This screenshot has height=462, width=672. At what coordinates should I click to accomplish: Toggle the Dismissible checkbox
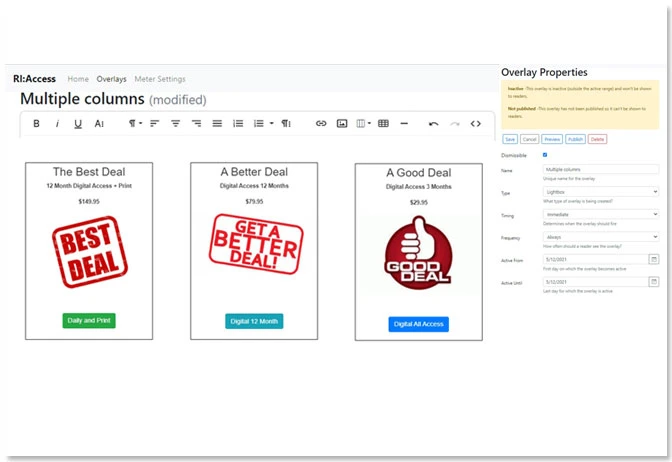click(x=545, y=155)
